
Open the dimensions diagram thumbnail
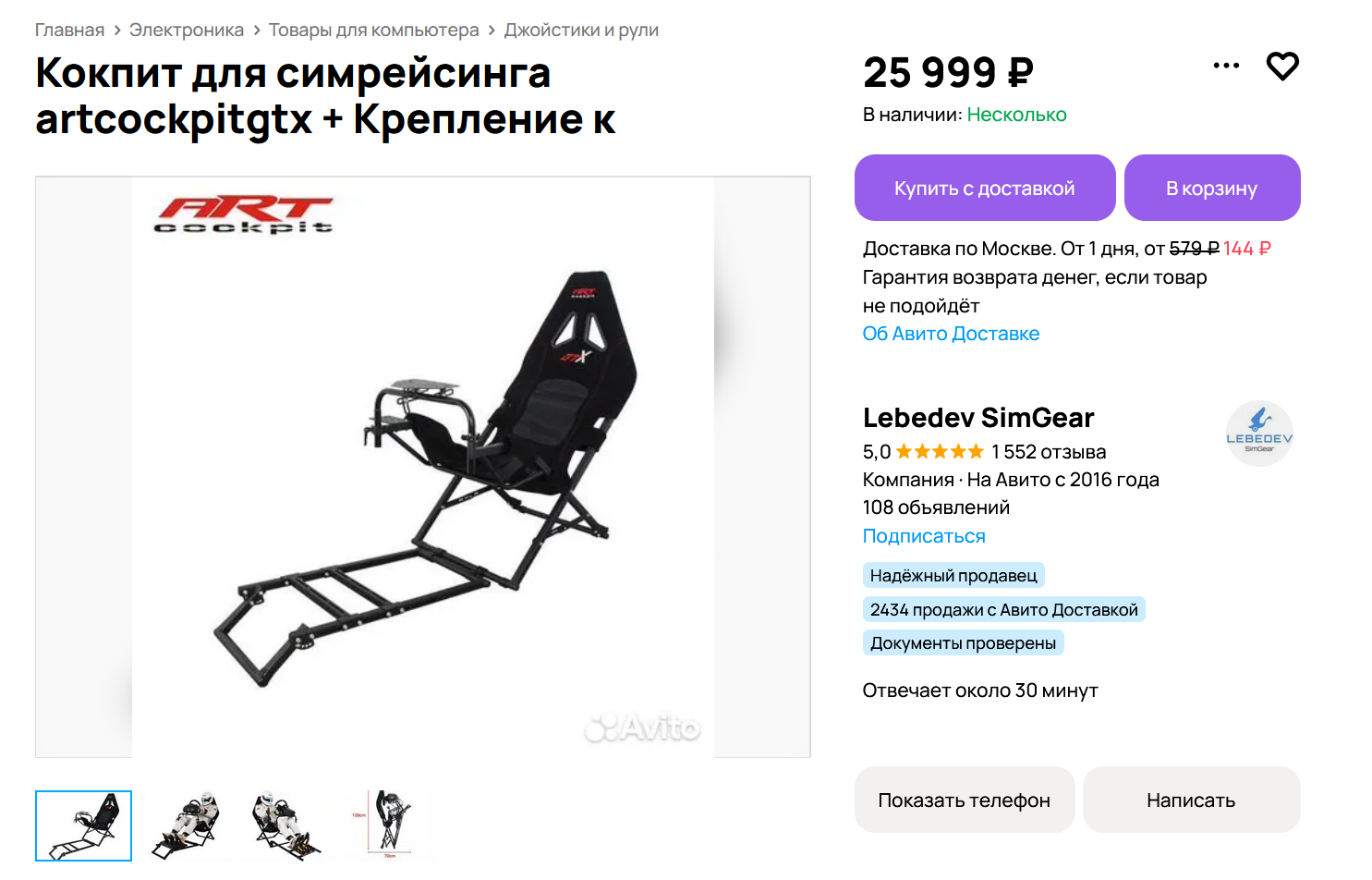387,825
